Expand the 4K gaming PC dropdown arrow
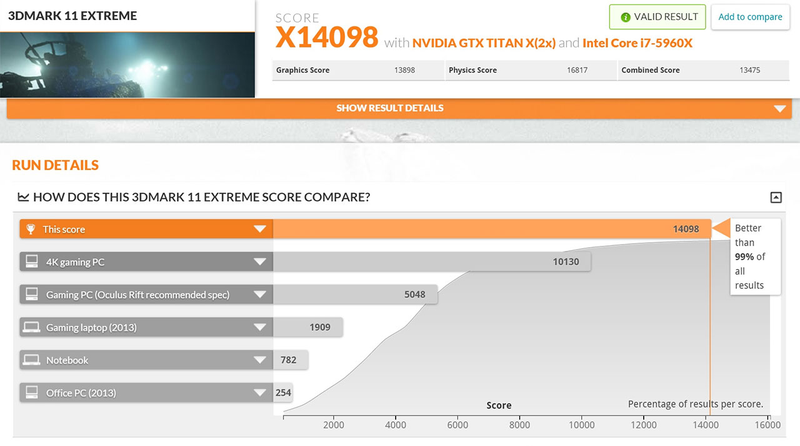This screenshot has height=446, width=800. coord(260,262)
